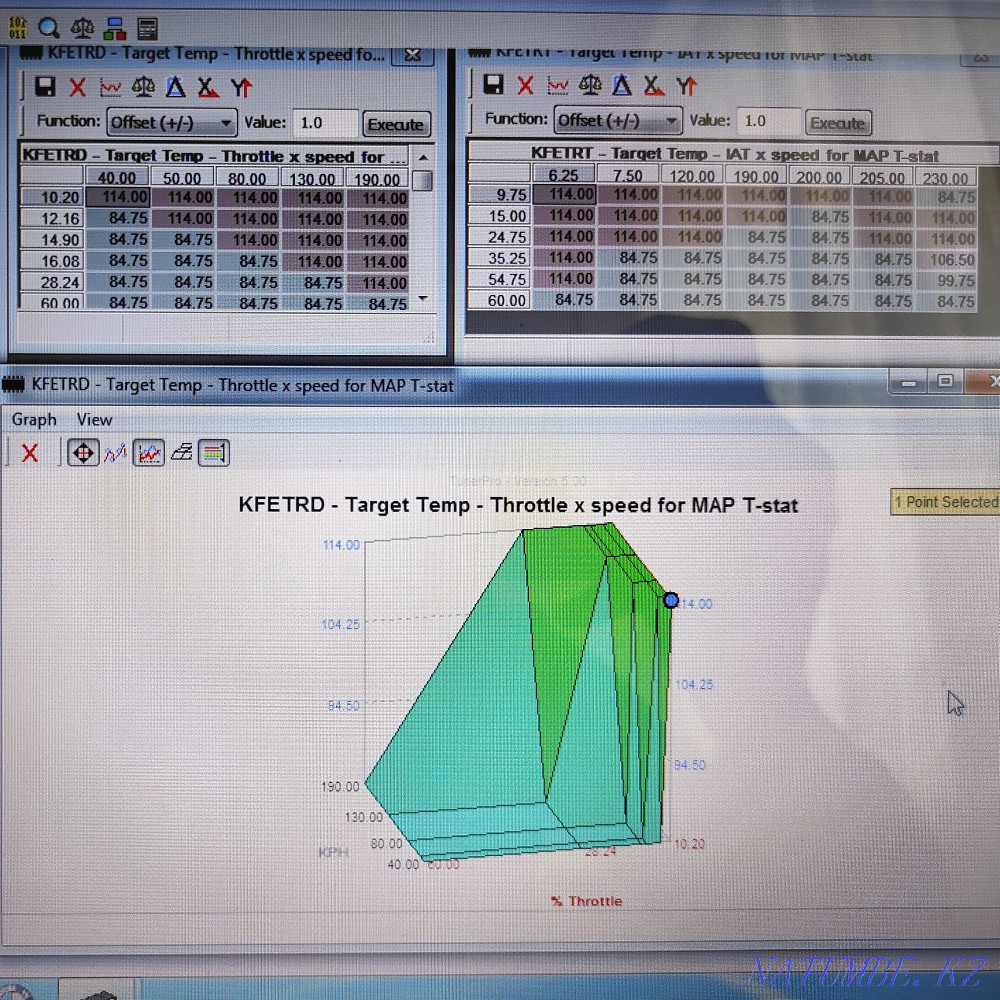
Task: Click the calculator icon in main toolbar
Action: tap(147, 27)
